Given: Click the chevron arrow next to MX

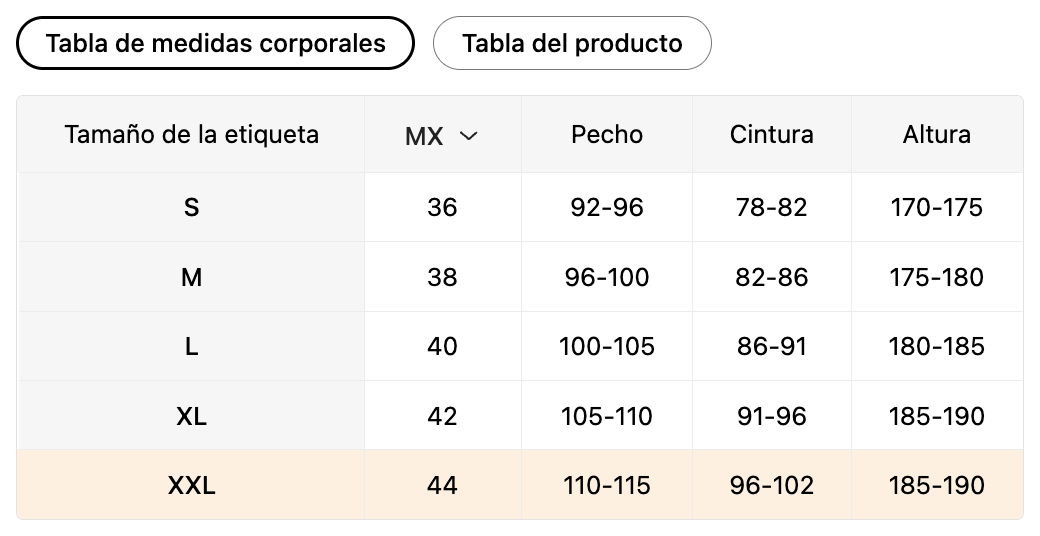Looking at the screenshot, I should coord(468,136).
